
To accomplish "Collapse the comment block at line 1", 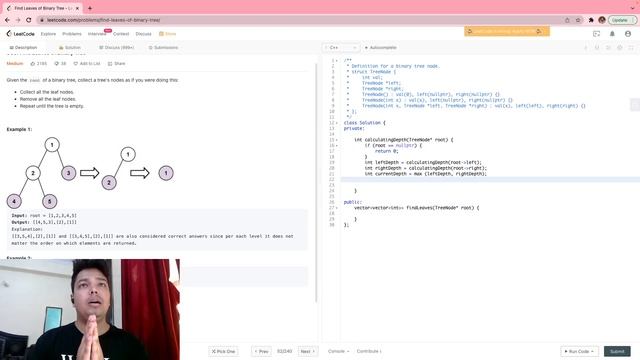I will click(337, 60).
